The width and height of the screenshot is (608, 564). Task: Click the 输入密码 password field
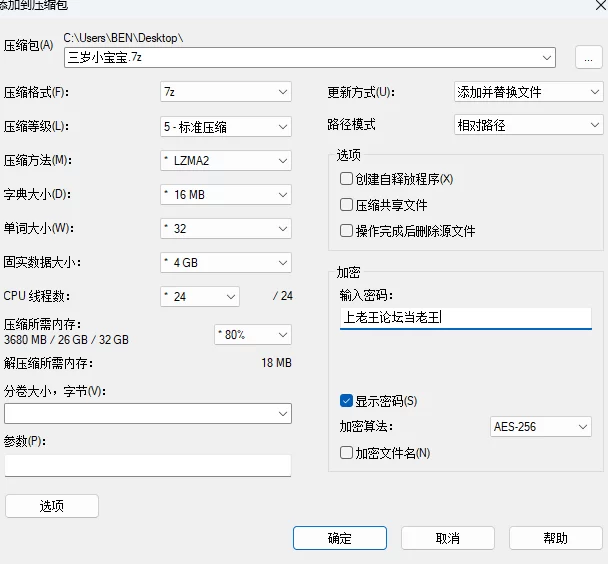465,318
